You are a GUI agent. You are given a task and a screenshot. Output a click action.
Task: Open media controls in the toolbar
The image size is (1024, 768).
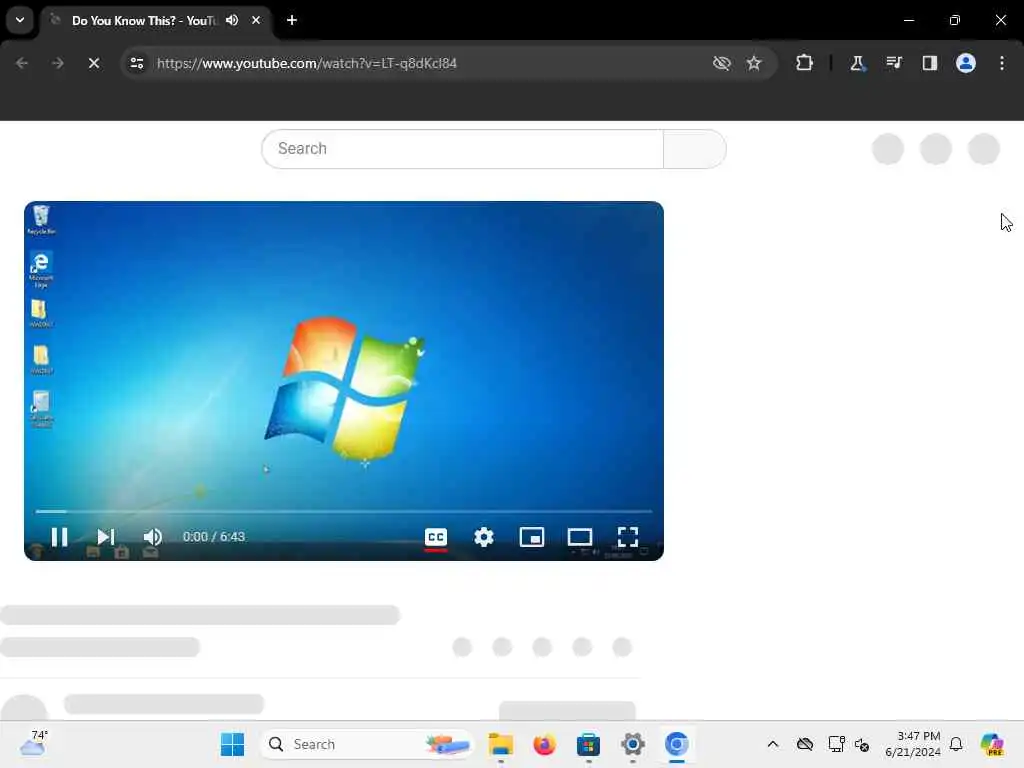(894, 63)
